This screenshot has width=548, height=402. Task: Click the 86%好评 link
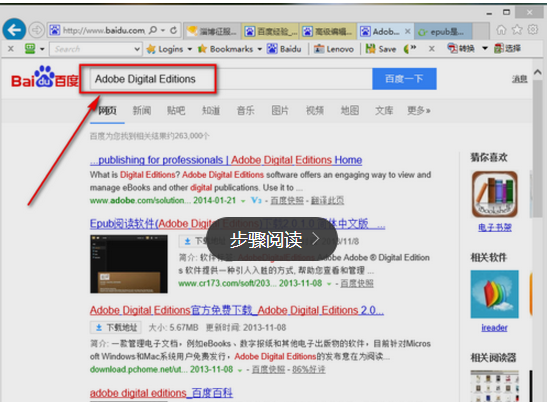pos(309,369)
